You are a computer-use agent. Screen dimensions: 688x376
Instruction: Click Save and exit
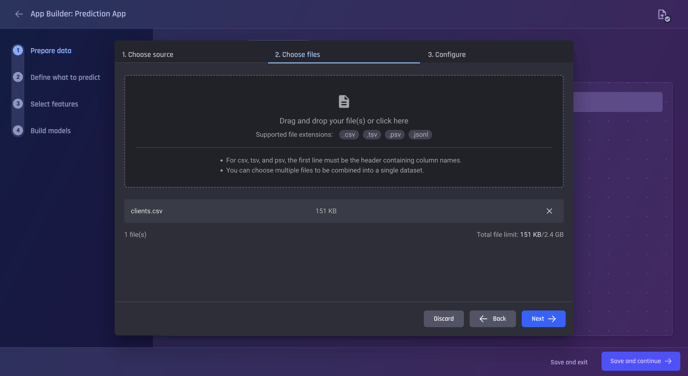[x=569, y=362]
